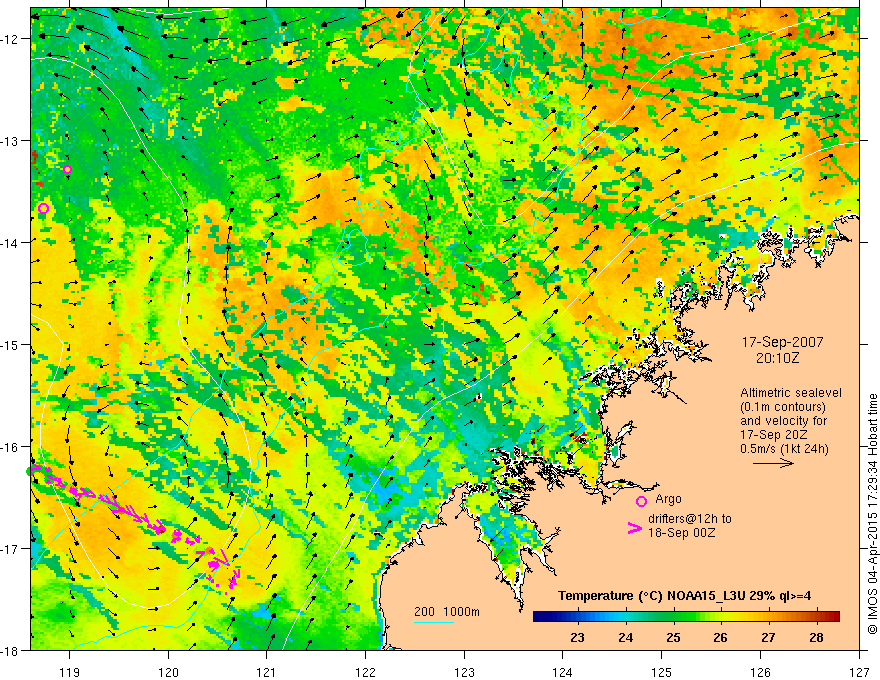
Task: Click the large magenta Argo circle on the map's left edge
Action: (x=43, y=209)
